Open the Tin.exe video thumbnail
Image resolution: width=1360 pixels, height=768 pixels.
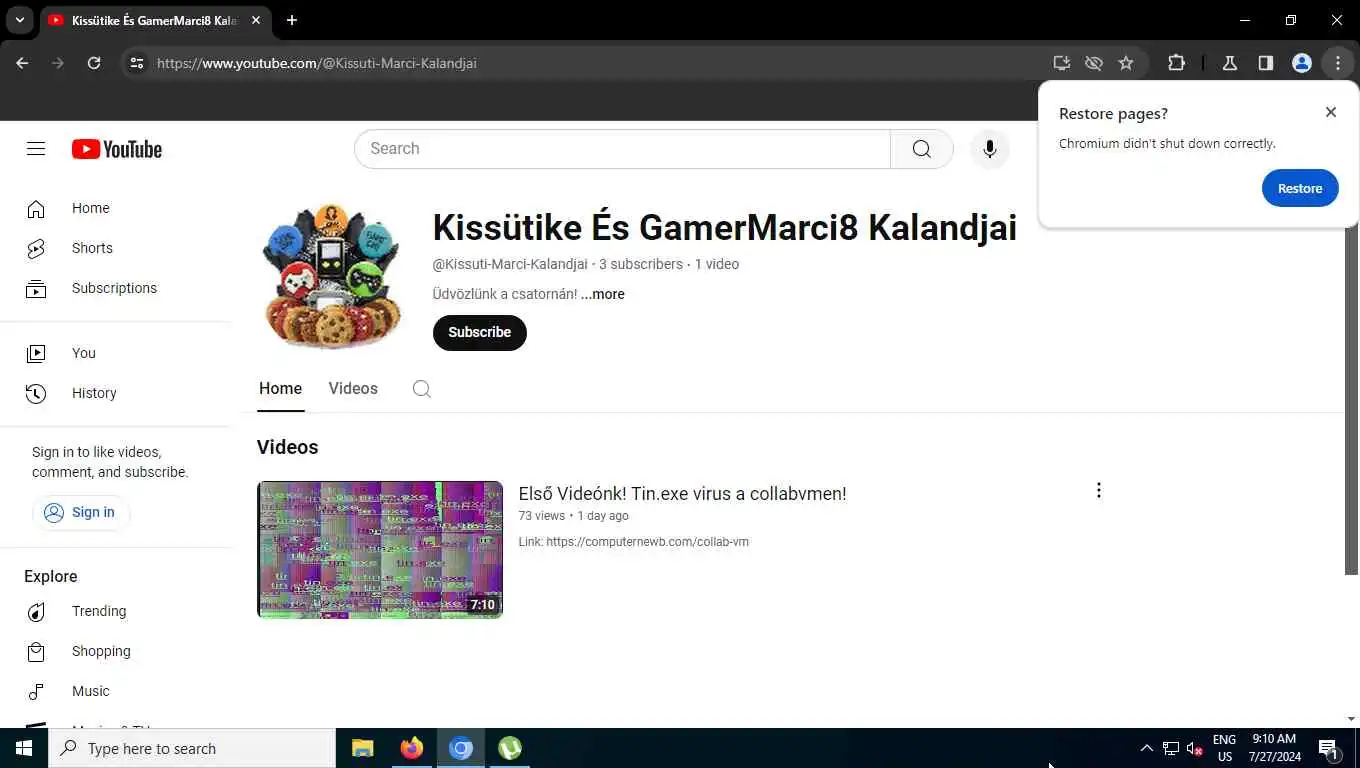(380, 550)
